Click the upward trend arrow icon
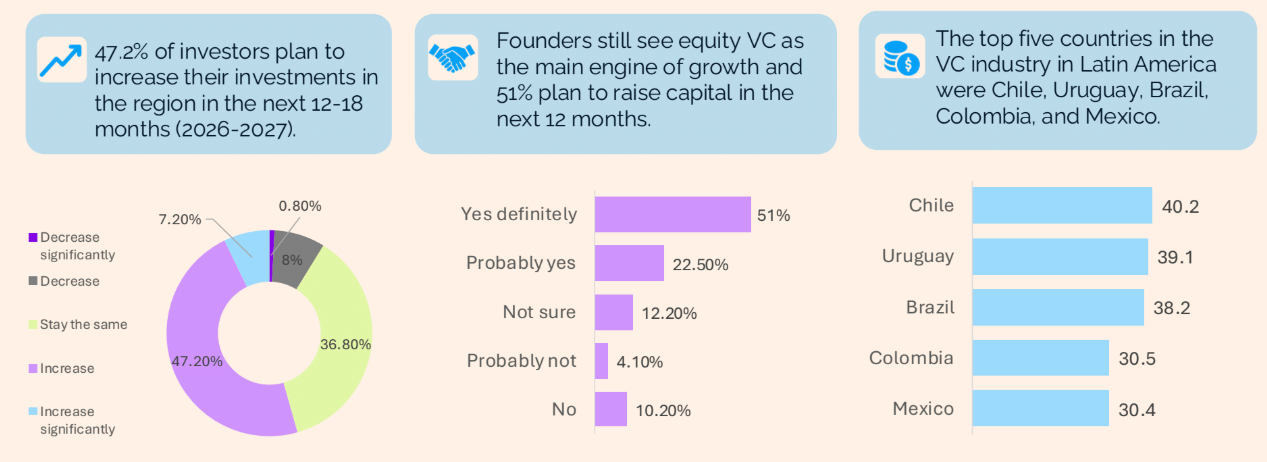The image size is (1267, 462). [59, 58]
